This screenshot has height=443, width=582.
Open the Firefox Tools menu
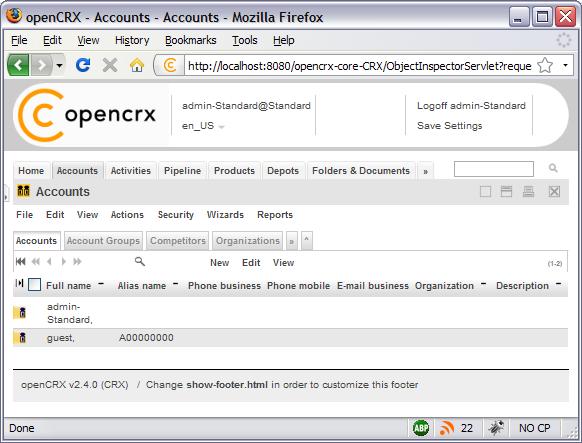pos(245,40)
